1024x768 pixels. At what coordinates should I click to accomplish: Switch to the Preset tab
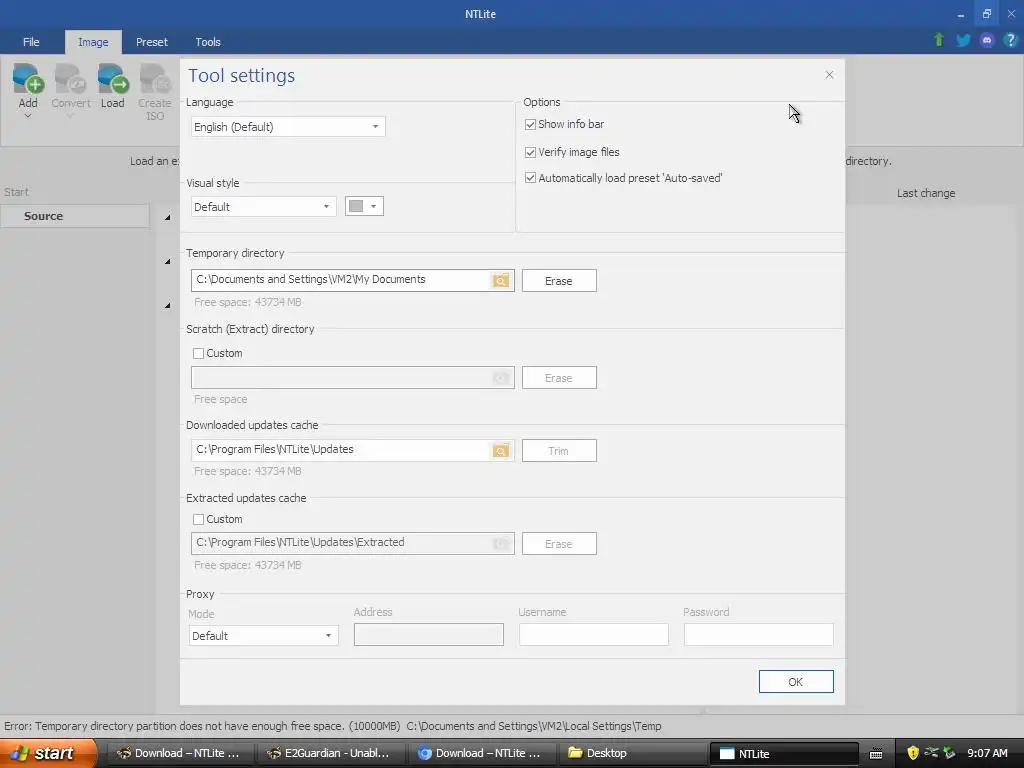pyautogui.click(x=152, y=42)
